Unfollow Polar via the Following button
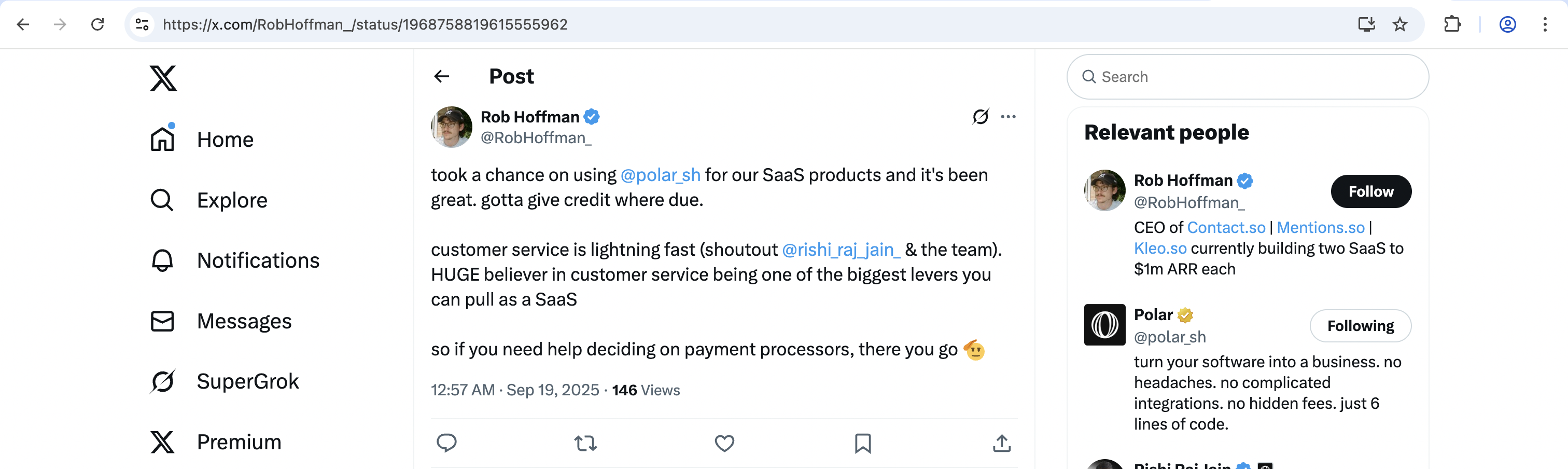1568x469 pixels. pos(1361,326)
